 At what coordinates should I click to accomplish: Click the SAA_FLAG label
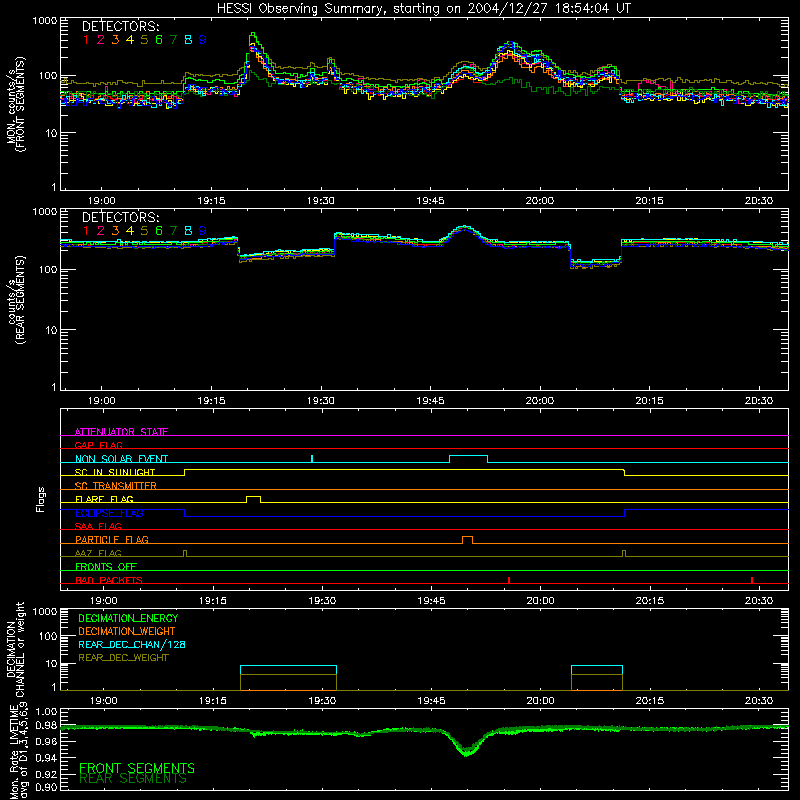[98, 526]
